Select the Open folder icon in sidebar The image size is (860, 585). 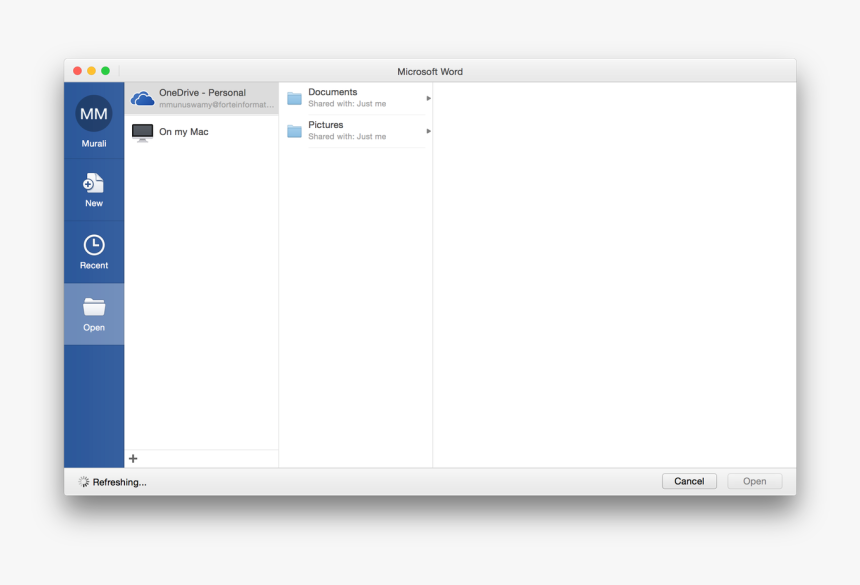(94, 307)
